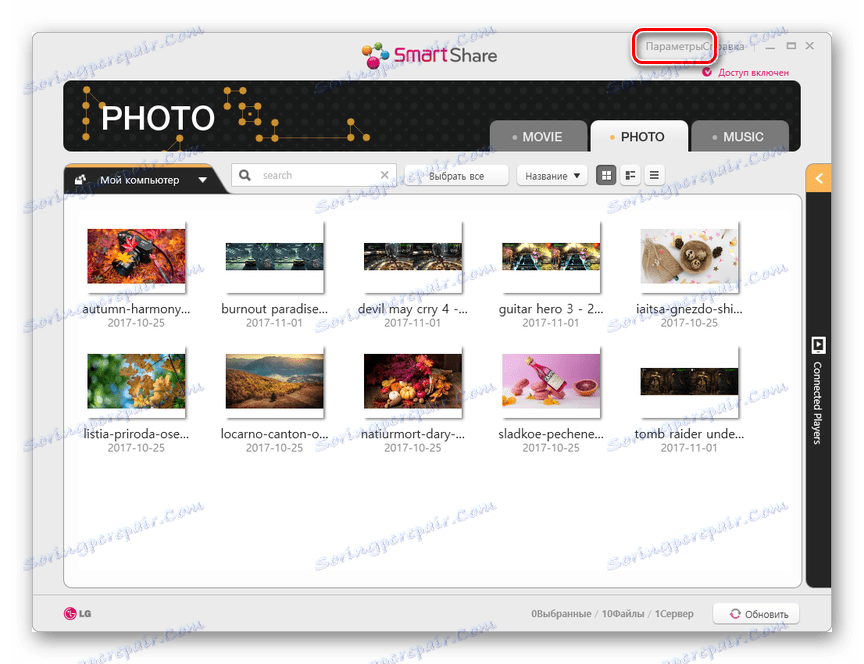Screen dimensions: 864x664
Task: Switch to the MUSIC tab
Action: [739, 137]
